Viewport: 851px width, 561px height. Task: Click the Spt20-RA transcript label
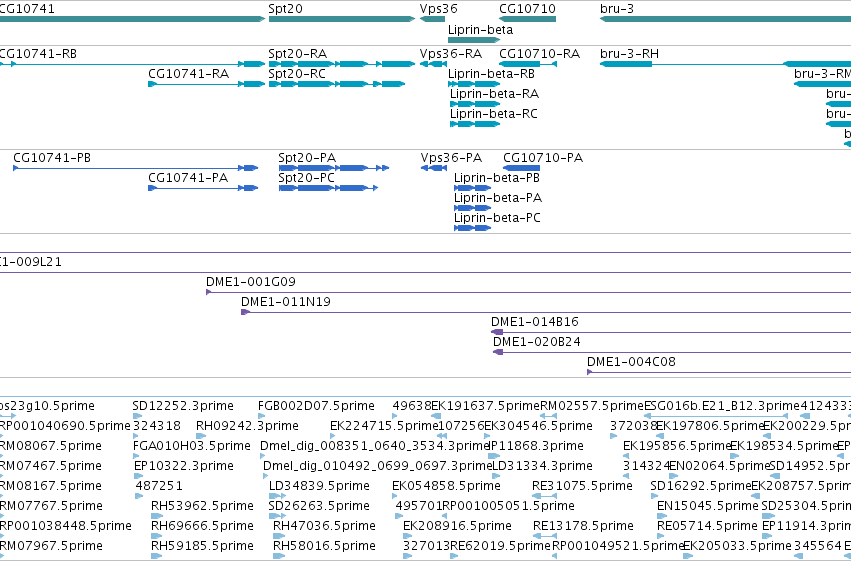click(297, 54)
